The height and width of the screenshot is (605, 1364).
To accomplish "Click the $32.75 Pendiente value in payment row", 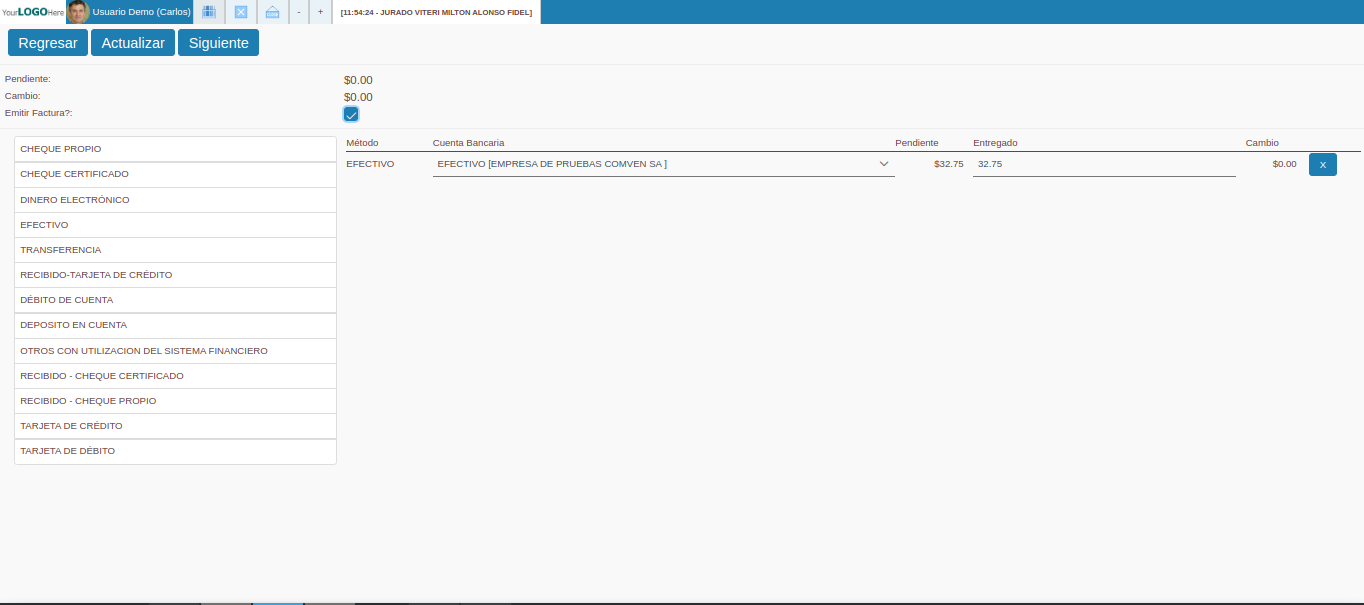I will coord(949,164).
